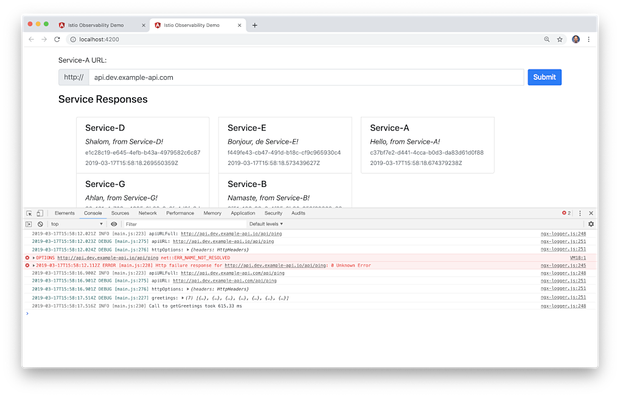
Task: Go back in browser history
Action: tap(31, 39)
